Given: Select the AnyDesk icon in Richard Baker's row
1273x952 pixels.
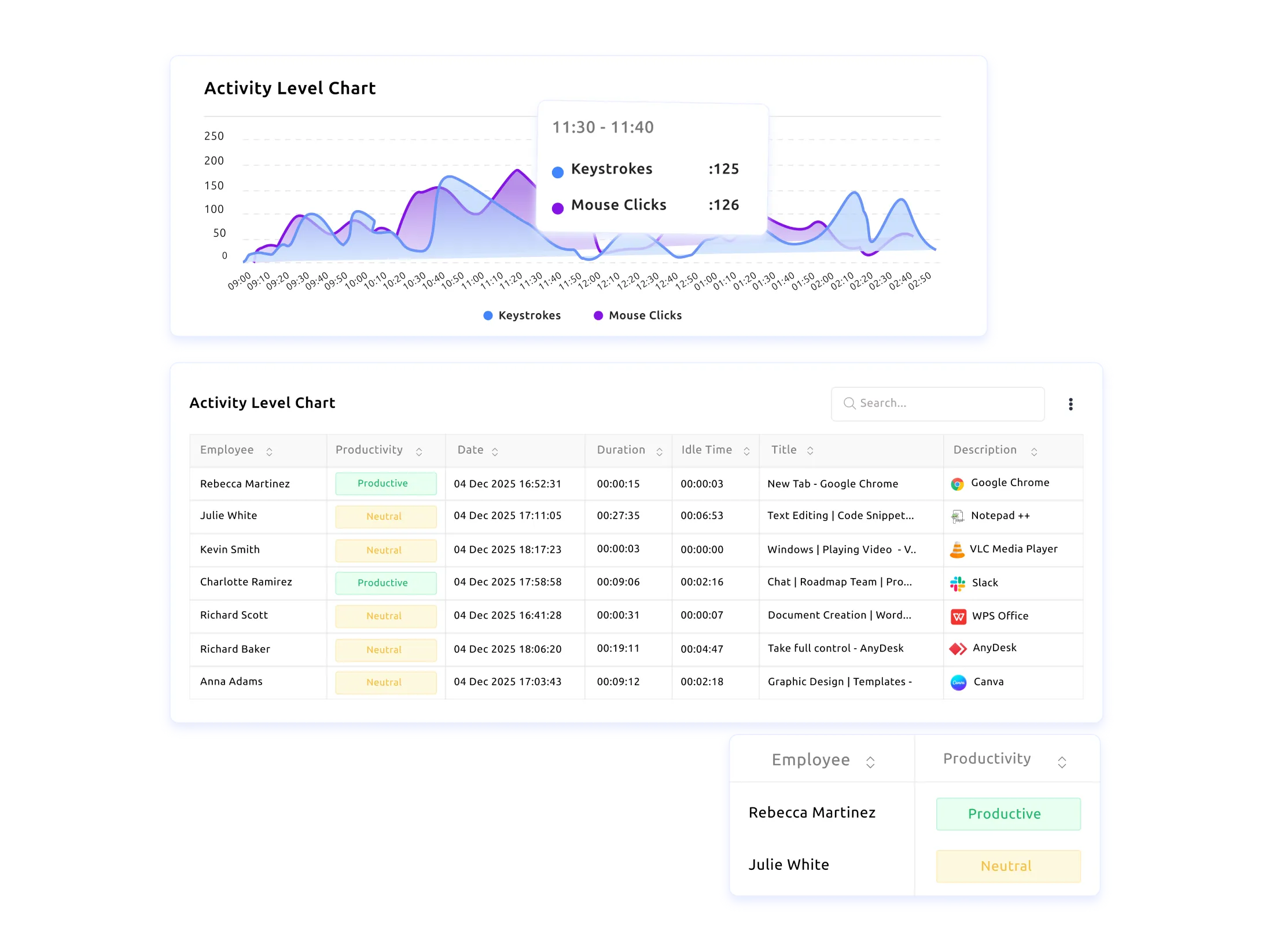Looking at the screenshot, I should tap(959, 649).
